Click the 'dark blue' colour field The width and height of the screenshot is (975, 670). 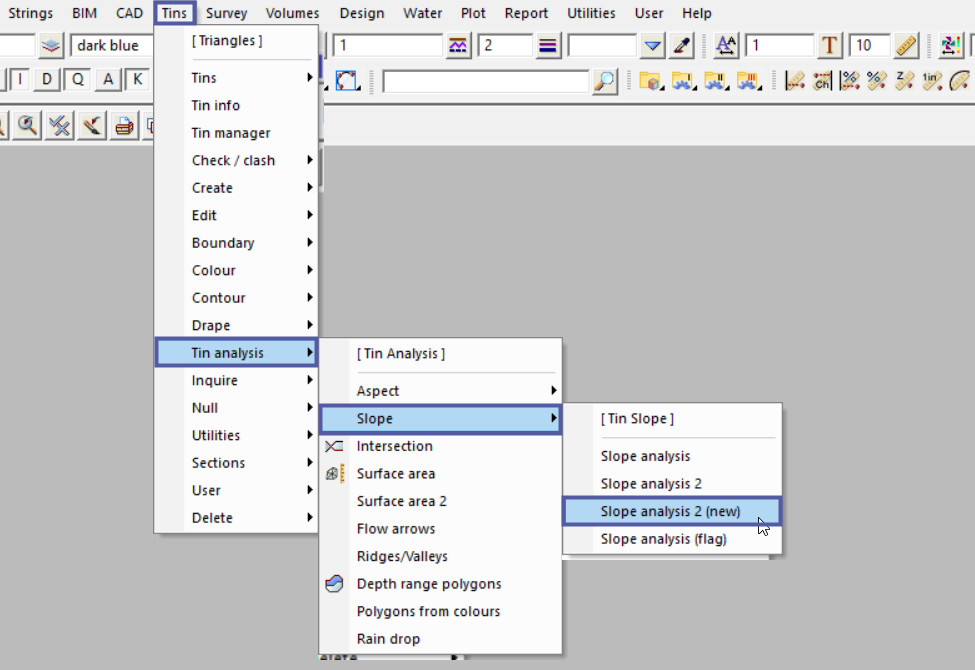pyautogui.click(x=112, y=46)
